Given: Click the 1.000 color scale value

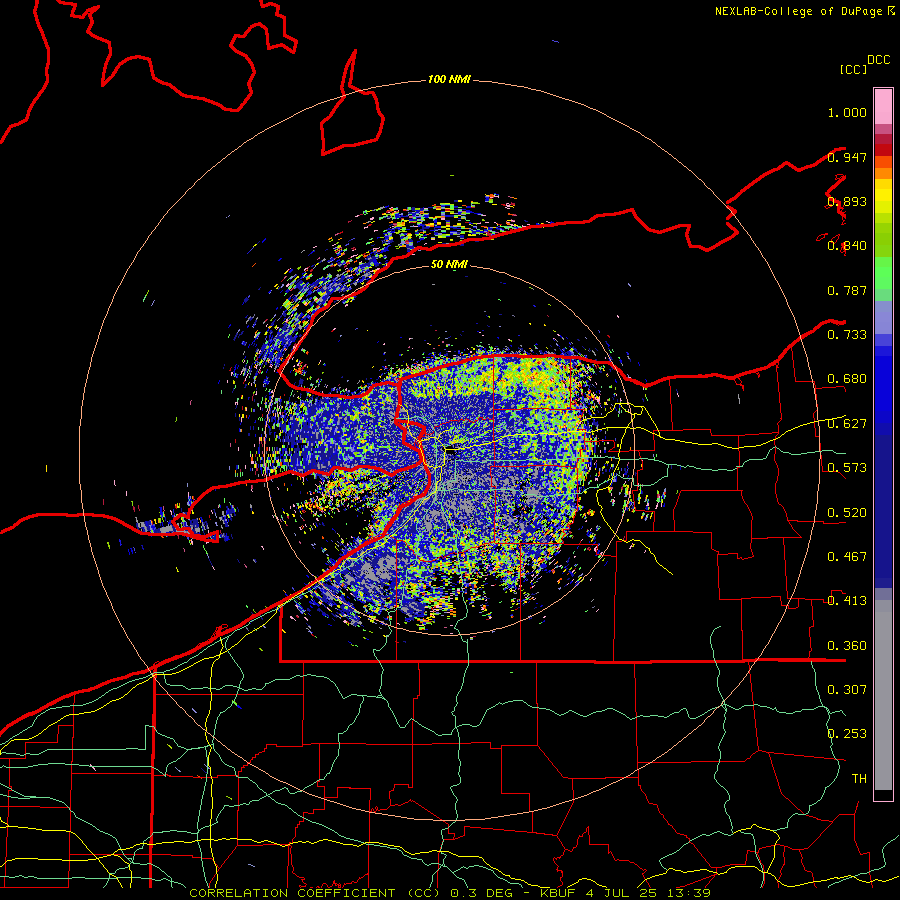Looking at the screenshot, I should coord(847,112).
